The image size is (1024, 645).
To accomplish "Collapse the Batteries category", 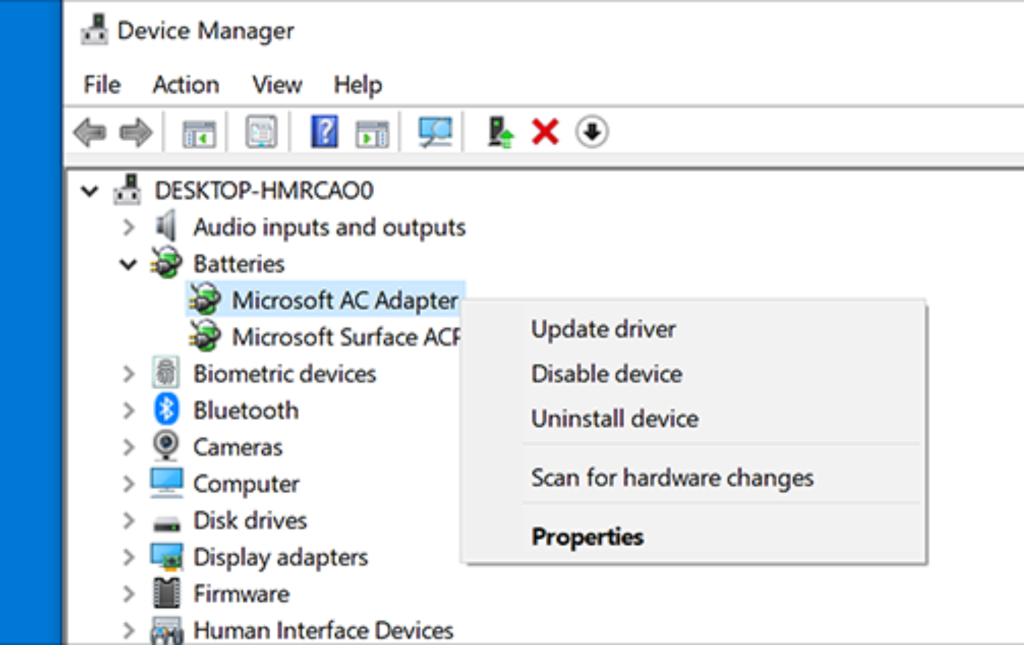I will point(128,264).
